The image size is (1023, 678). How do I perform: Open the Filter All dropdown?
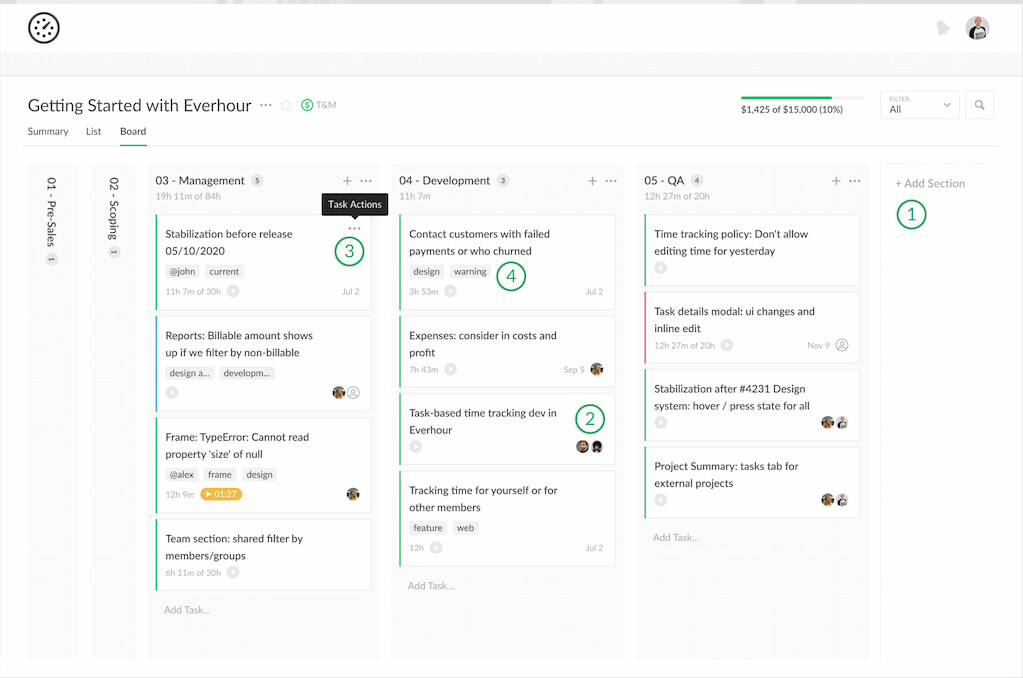click(x=917, y=104)
